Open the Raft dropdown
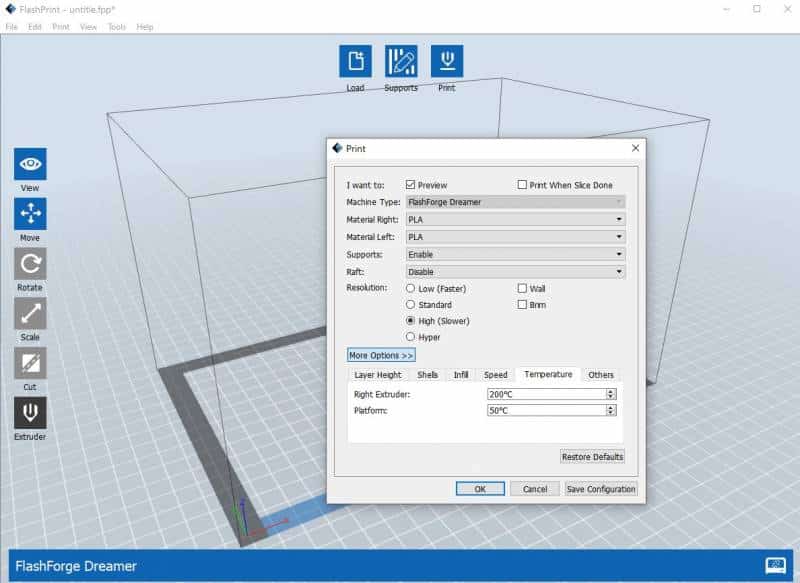 click(515, 272)
